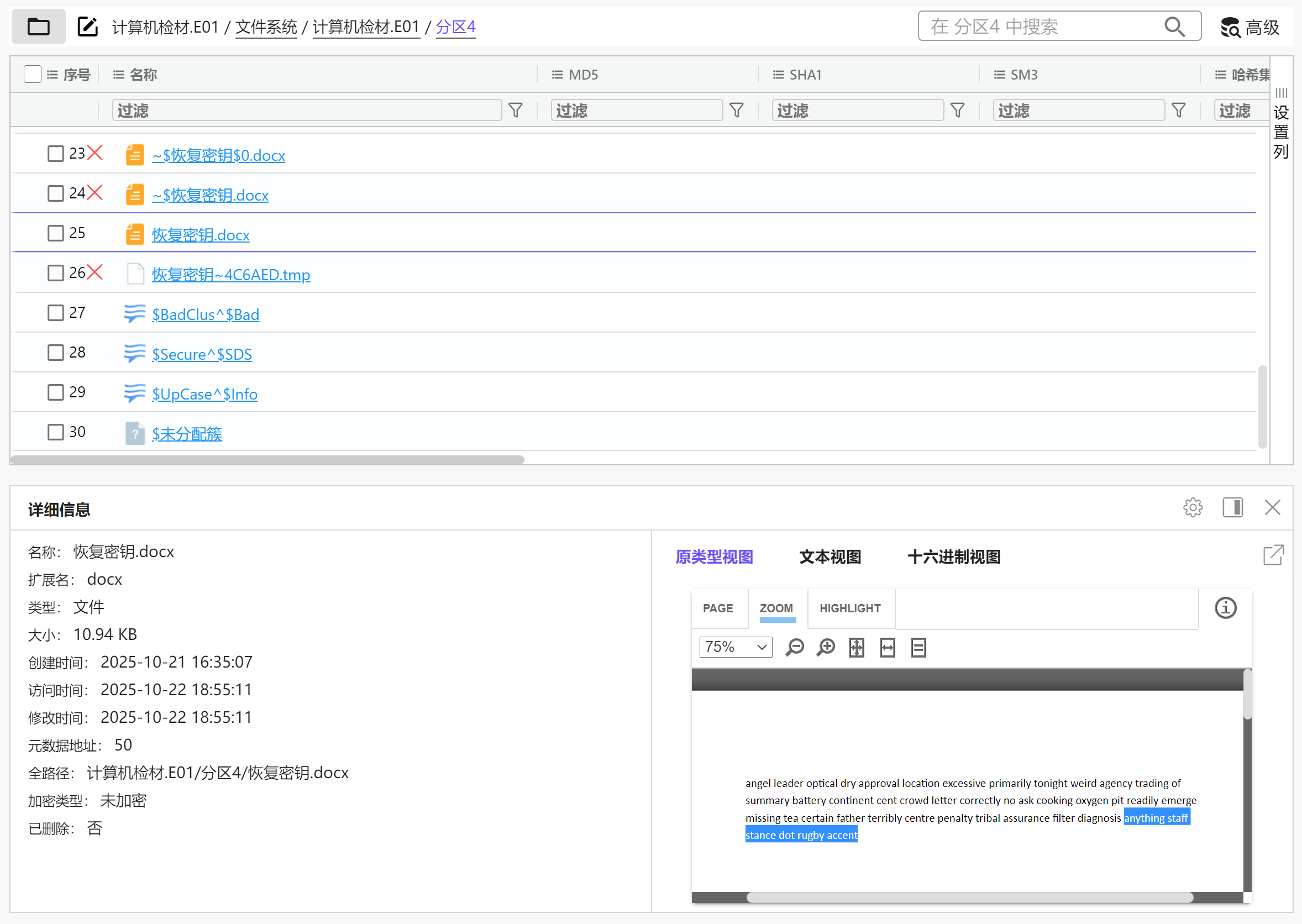Image resolution: width=1302 pixels, height=924 pixels.
Task: Open the preview in an external window
Action: point(1273,555)
